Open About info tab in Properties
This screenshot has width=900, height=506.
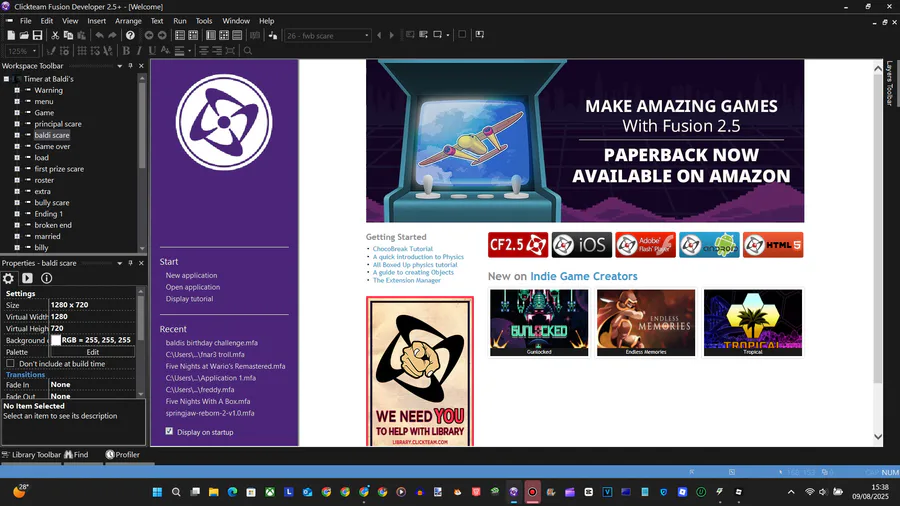click(x=46, y=278)
